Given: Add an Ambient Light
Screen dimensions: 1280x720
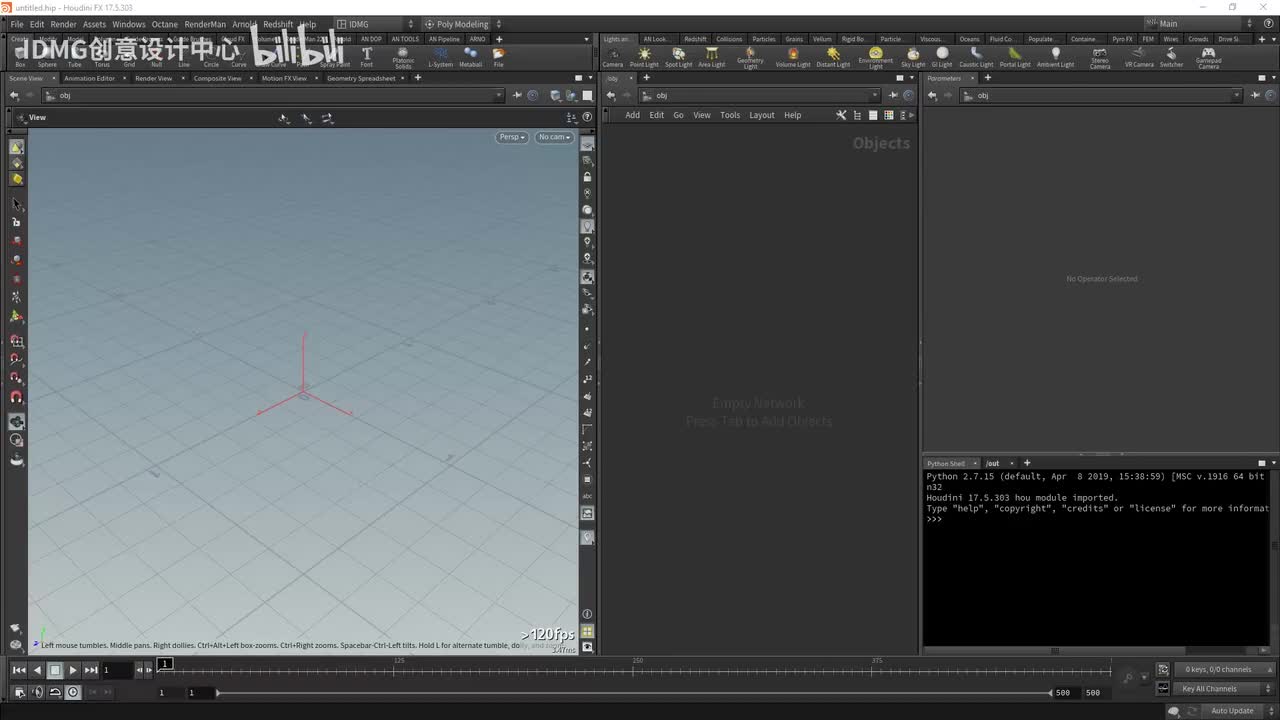Looking at the screenshot, I should coord(1055,57).
